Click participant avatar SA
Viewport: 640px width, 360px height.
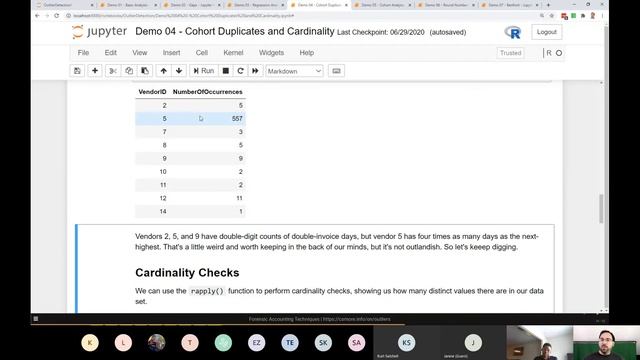[x=356, y=343]
